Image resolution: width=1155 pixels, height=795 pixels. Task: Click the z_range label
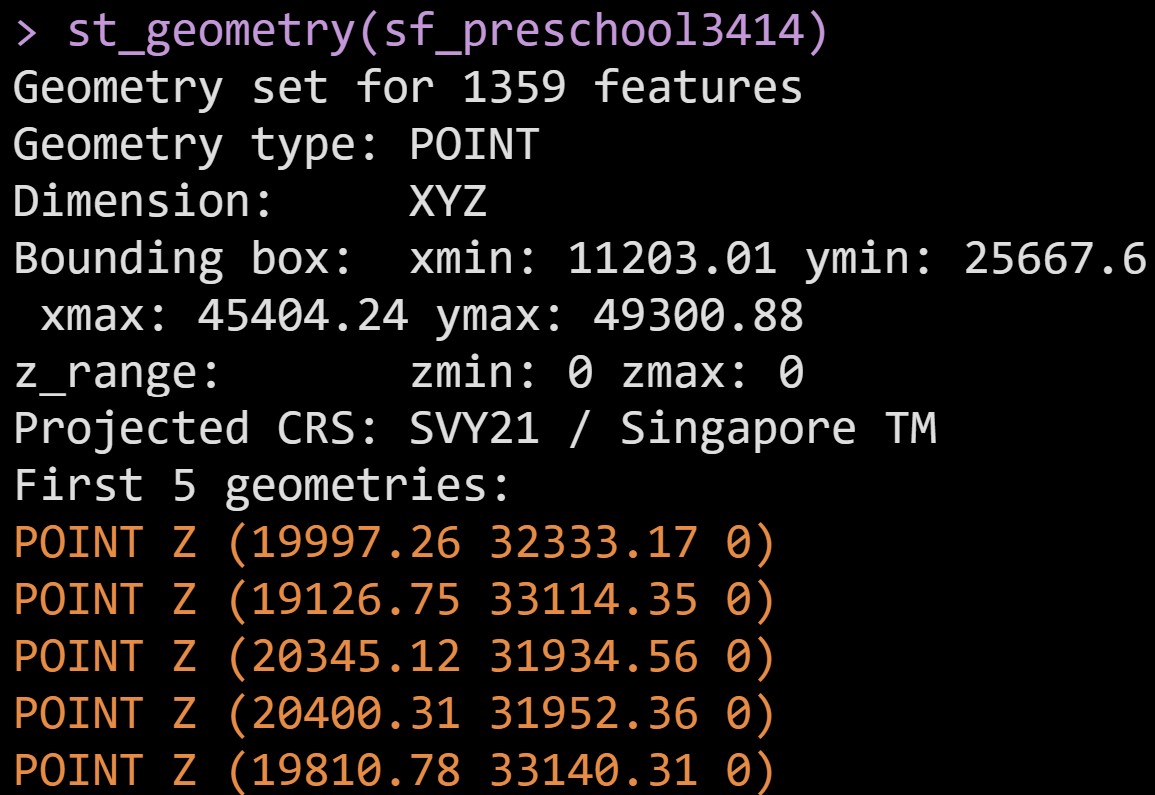(x=116, y=373)
